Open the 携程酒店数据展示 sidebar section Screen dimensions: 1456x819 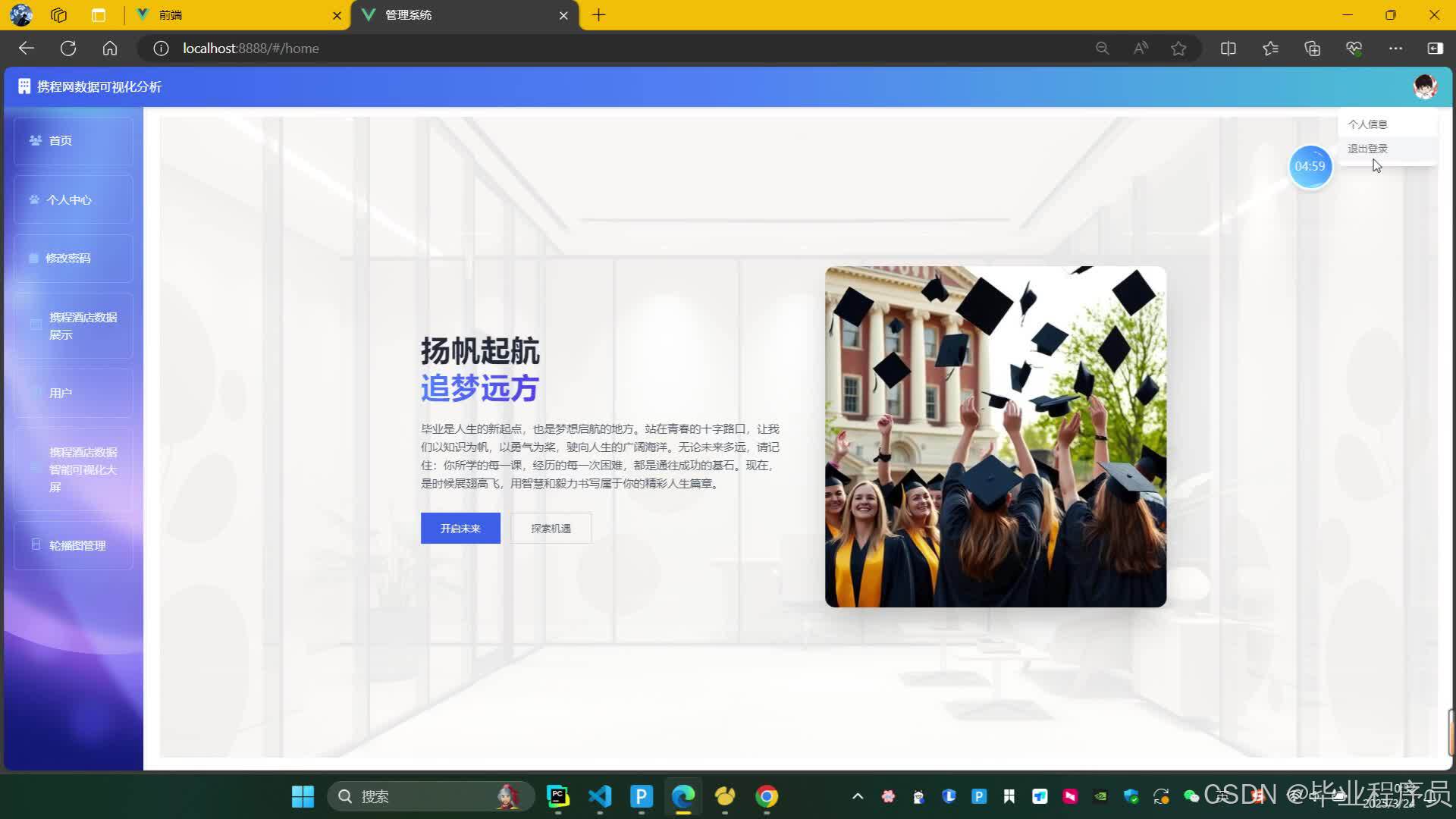82,325
